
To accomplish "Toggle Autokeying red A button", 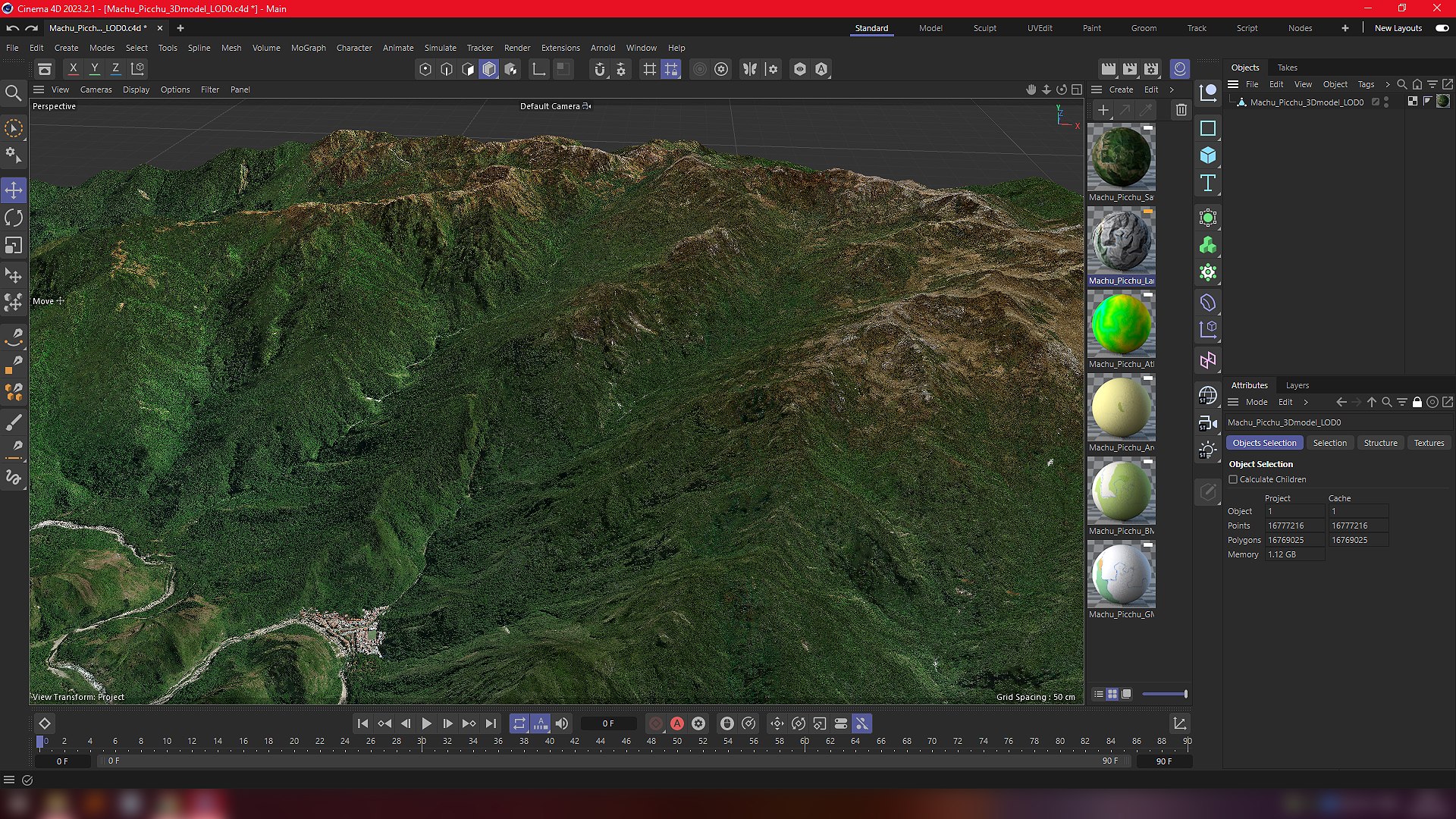I will pyautogui.click(x=677, y=724).
